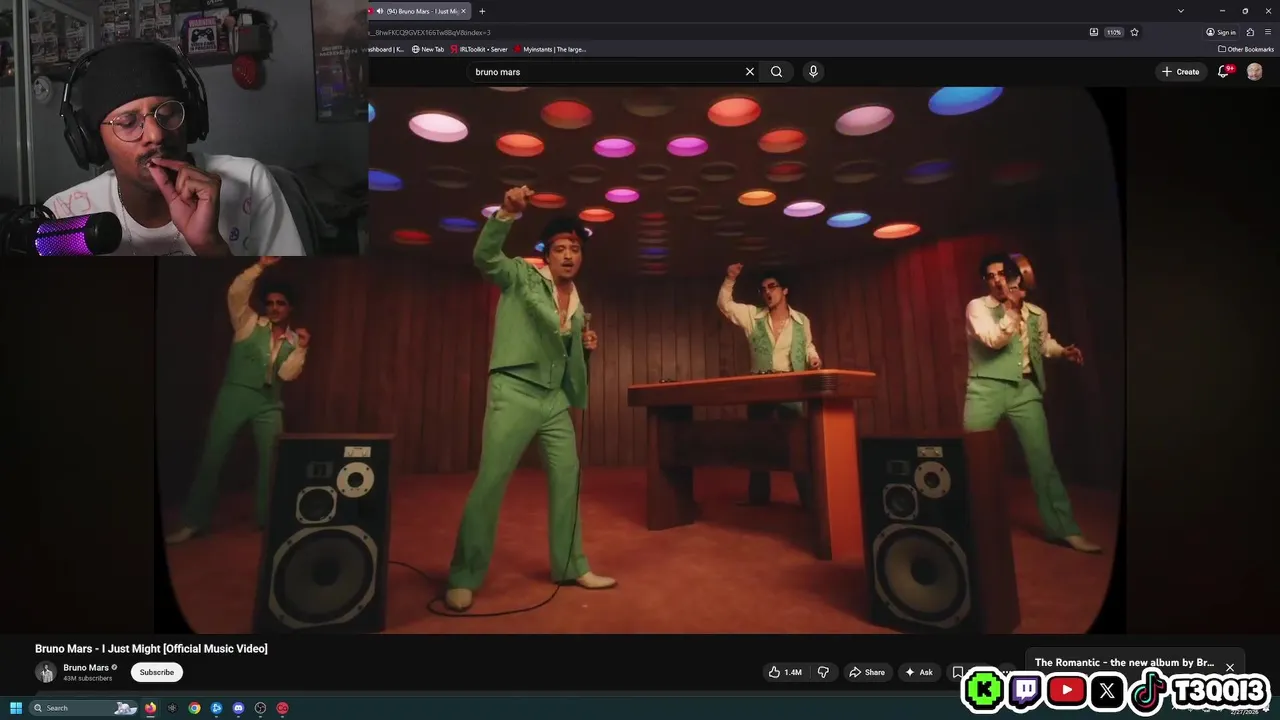This screenshot has height=720, width=1280.
Task: Open the Bruno Mars channel name link
Action: click(86, 668)
